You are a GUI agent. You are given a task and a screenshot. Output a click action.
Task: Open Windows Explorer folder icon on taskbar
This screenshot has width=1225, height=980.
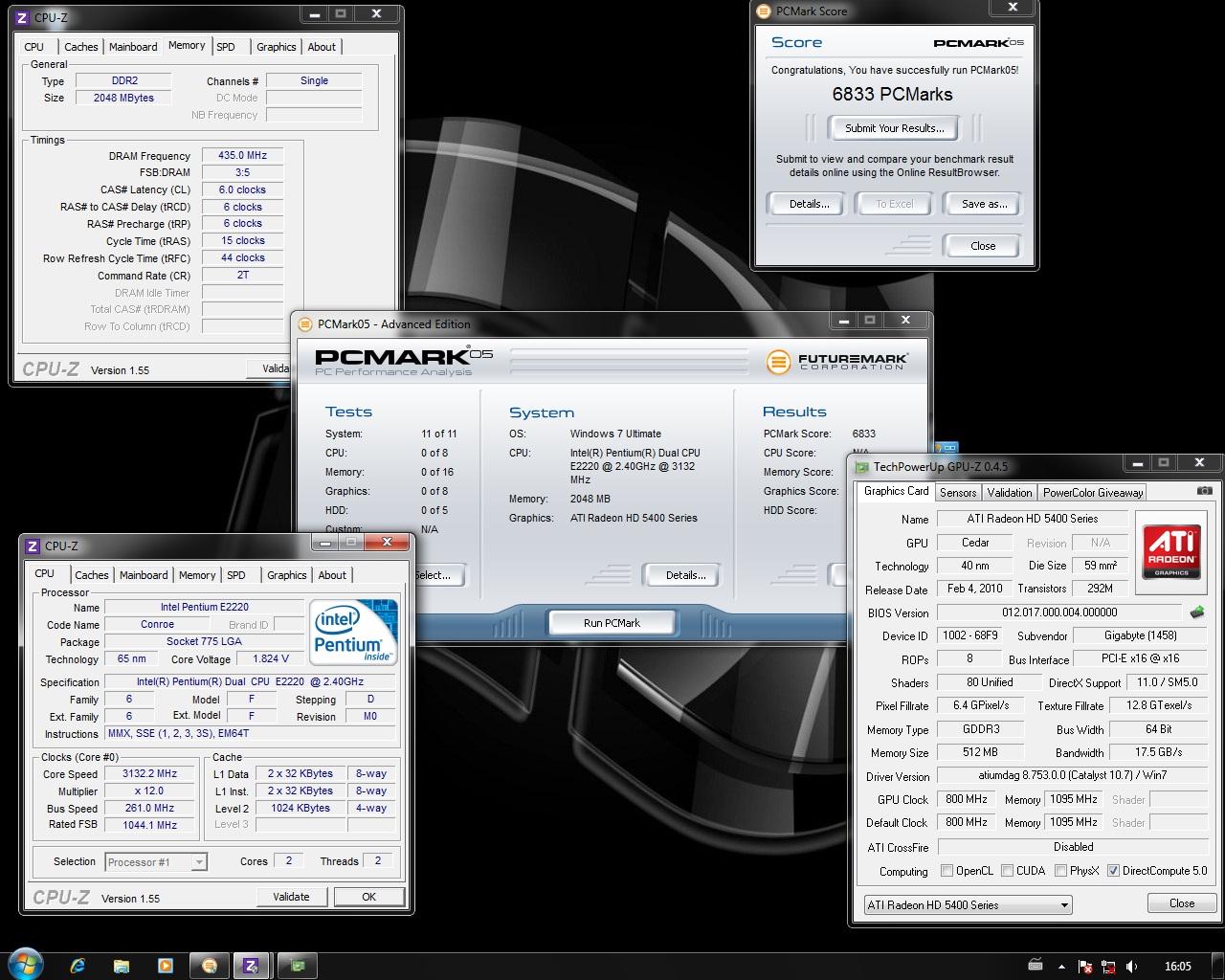[x=122, y=966]
